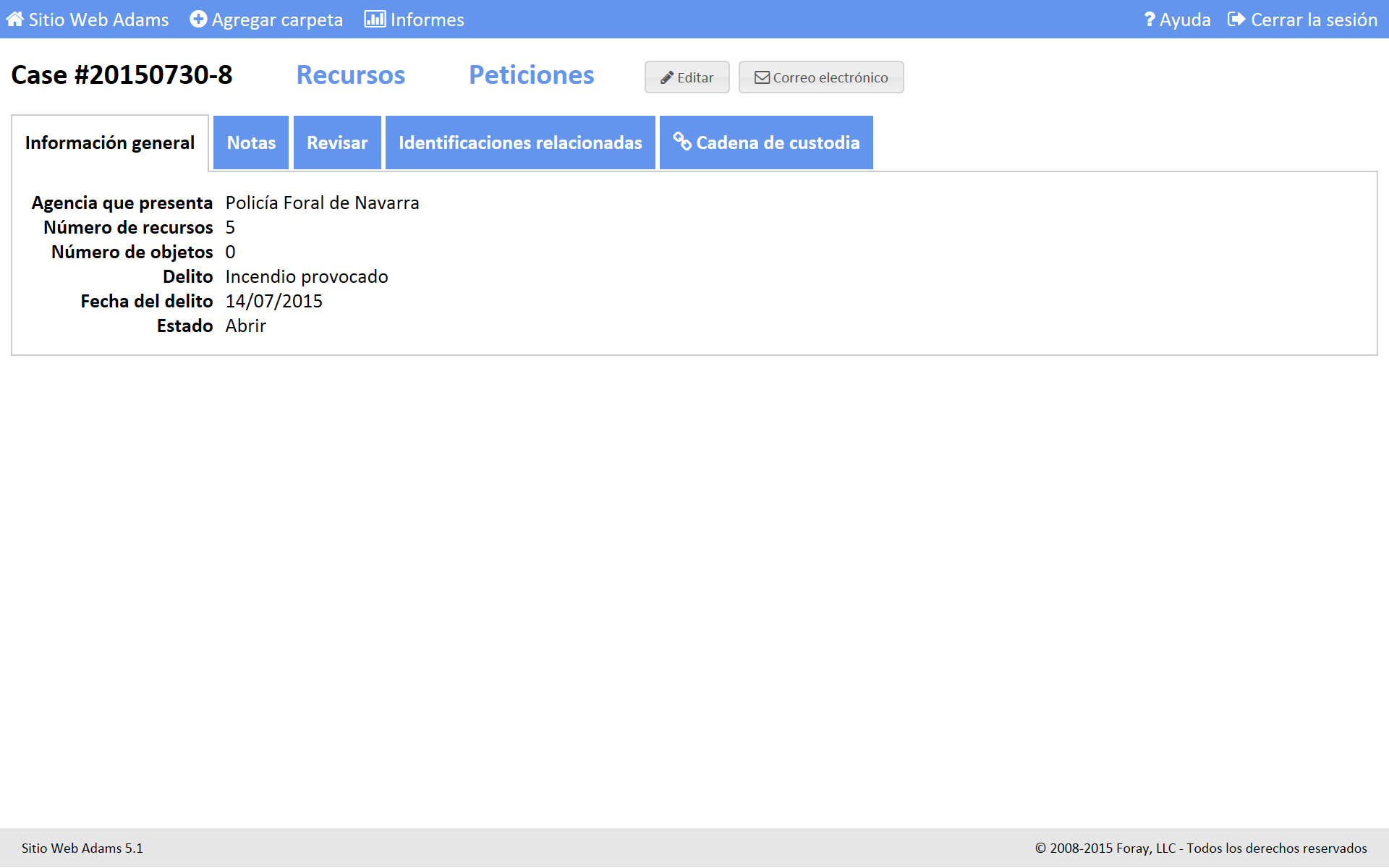Click the chain link icon on Cadena de custodia
Viewport: 1389px width, 868px height.
coord(681,141)
